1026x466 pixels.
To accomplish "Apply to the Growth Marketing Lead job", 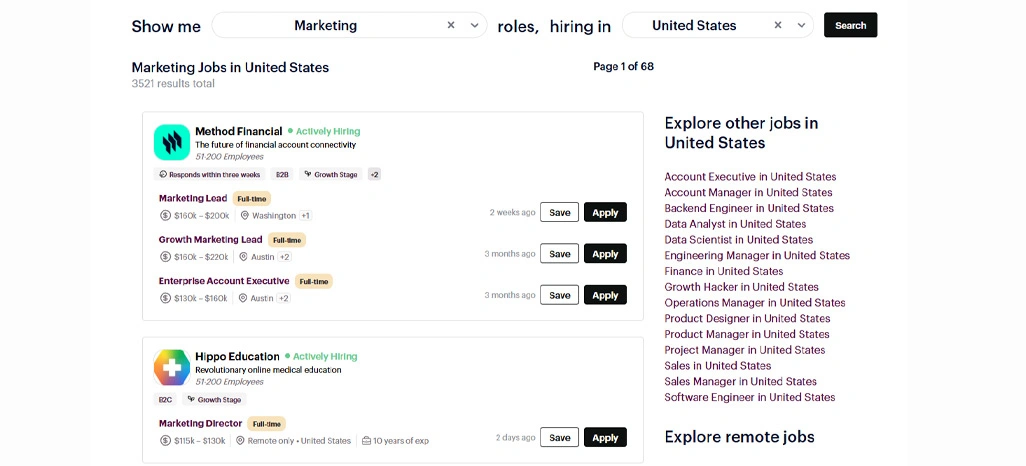I will click(605, 253).
